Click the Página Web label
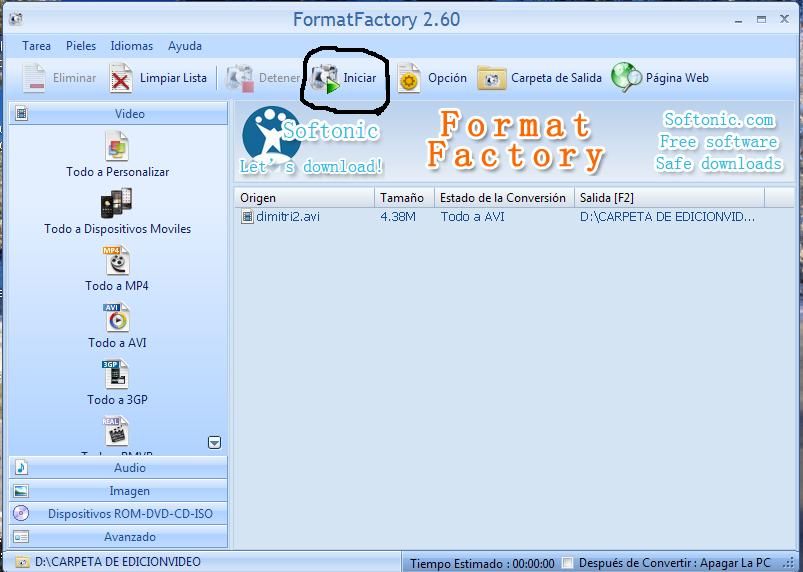 tap(677, 78)
